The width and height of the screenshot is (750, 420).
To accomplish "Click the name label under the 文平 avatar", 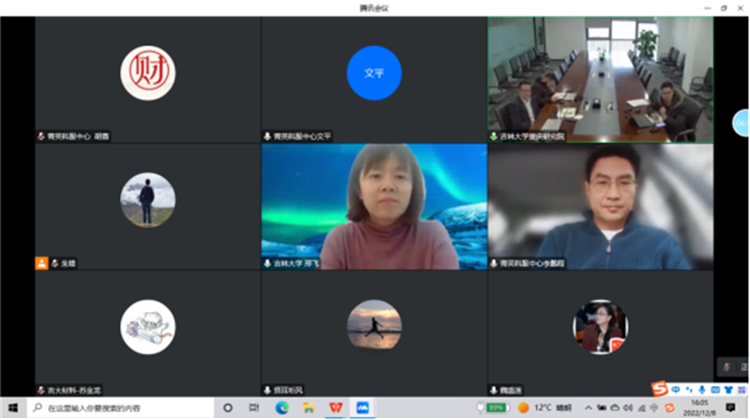I will tap(302, 136).
